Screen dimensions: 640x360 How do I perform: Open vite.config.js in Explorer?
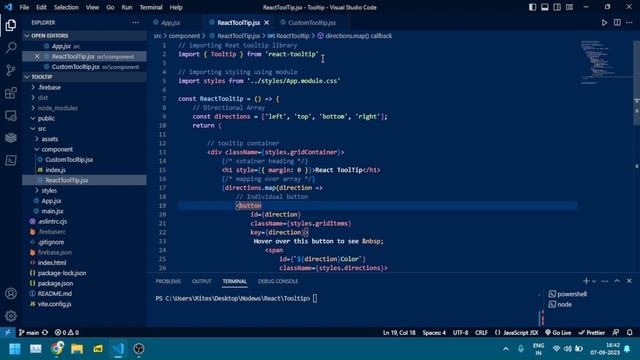click(x=54, y=304)
